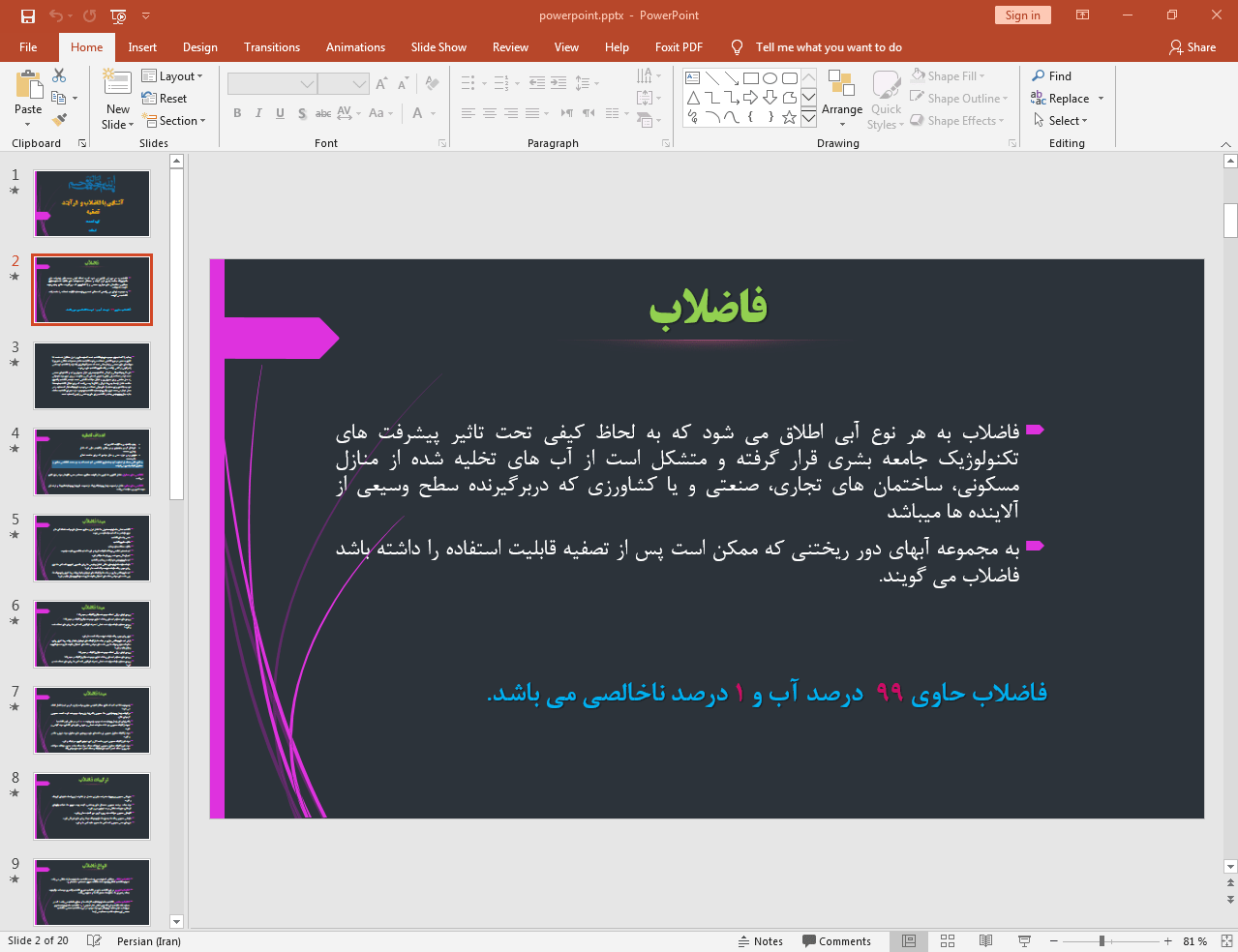Screen dimensions: 1238x952
Task: Click the Paste clipboard icon
Action: coord(28,86)
